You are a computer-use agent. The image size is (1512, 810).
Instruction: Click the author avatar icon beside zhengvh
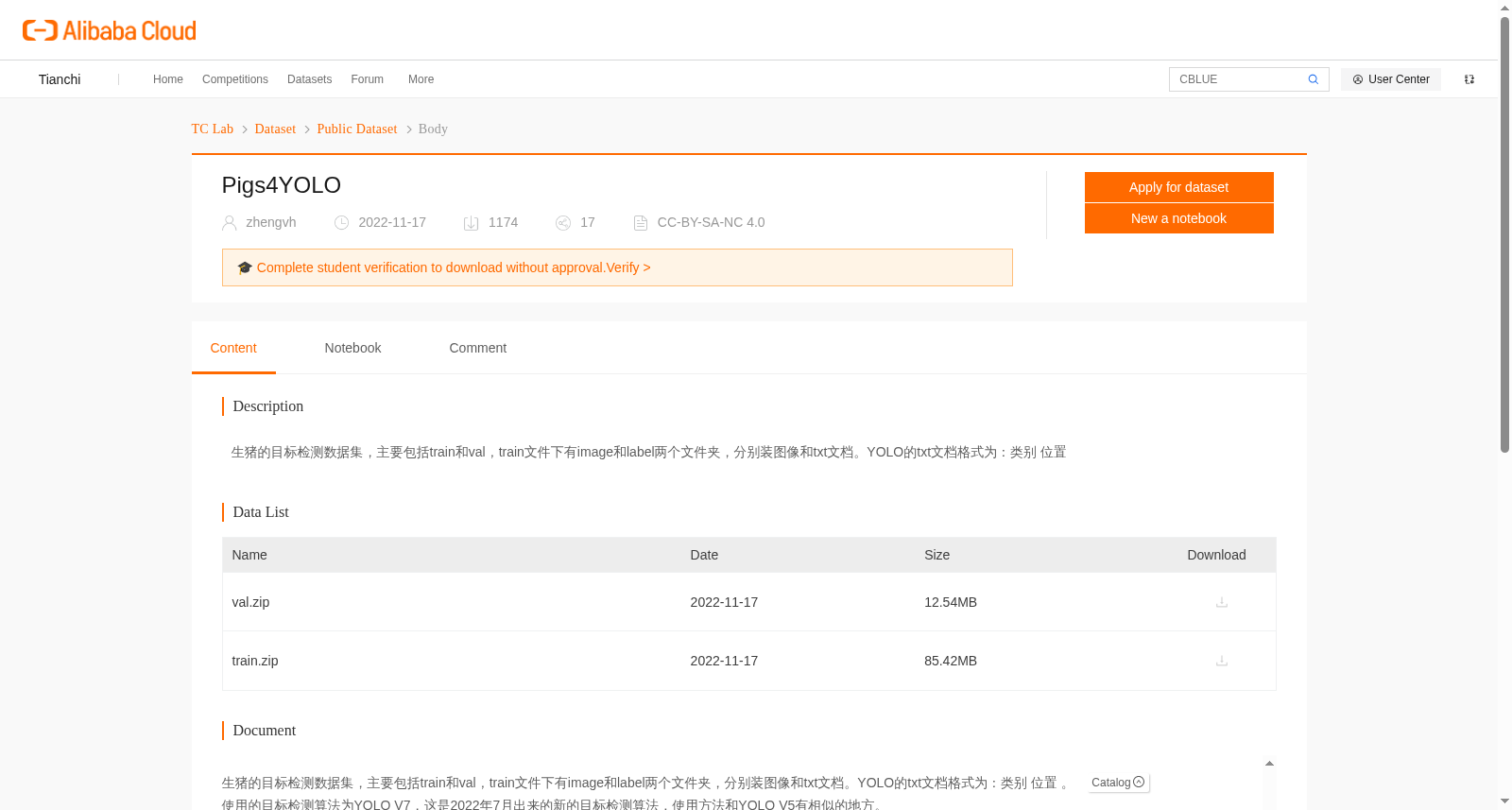point(230,223)
